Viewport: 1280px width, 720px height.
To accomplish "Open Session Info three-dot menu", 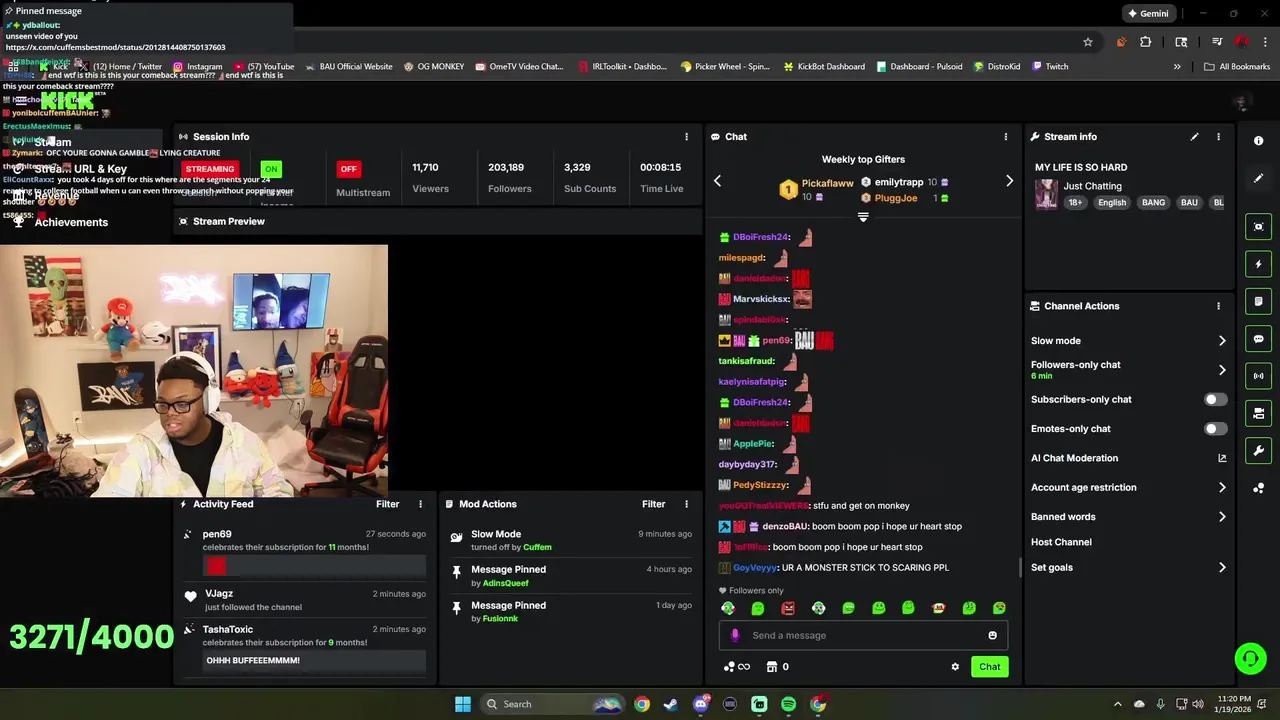I will pyautogui.click(x=686, y=137).
